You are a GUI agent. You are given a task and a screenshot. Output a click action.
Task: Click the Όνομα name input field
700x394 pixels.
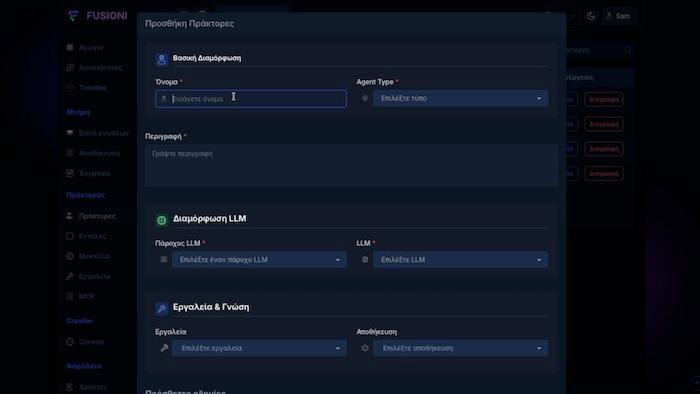pyautogui.click(x=250, y=99)
